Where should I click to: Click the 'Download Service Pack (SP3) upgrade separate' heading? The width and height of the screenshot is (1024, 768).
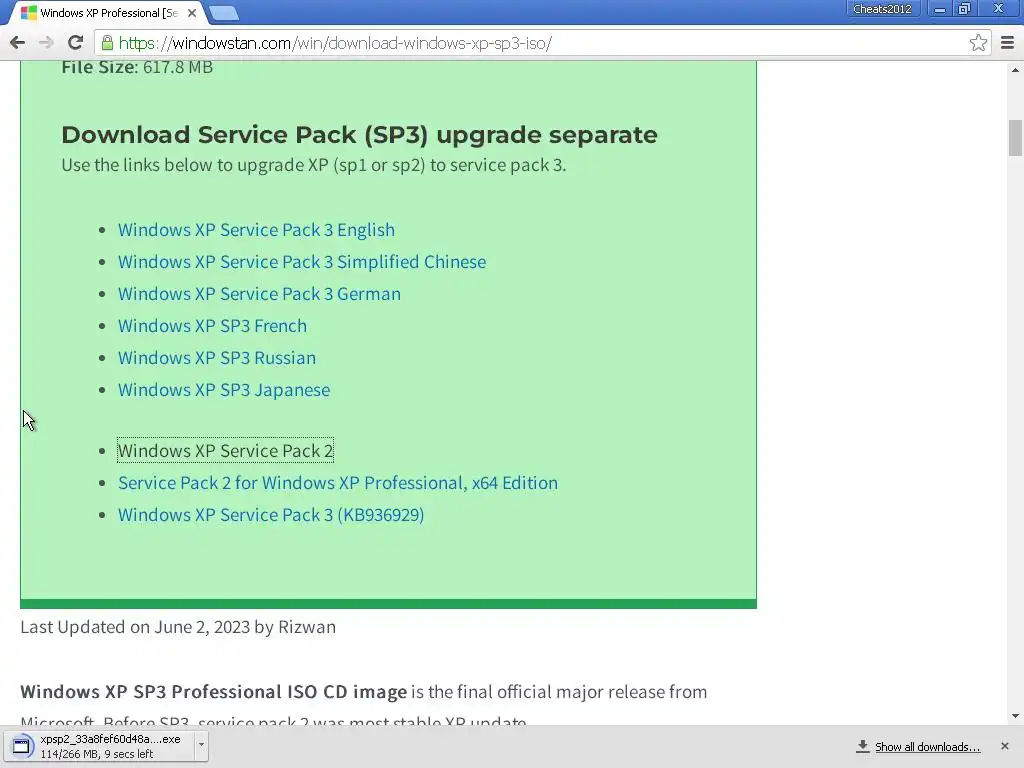[x=359, y=135]
